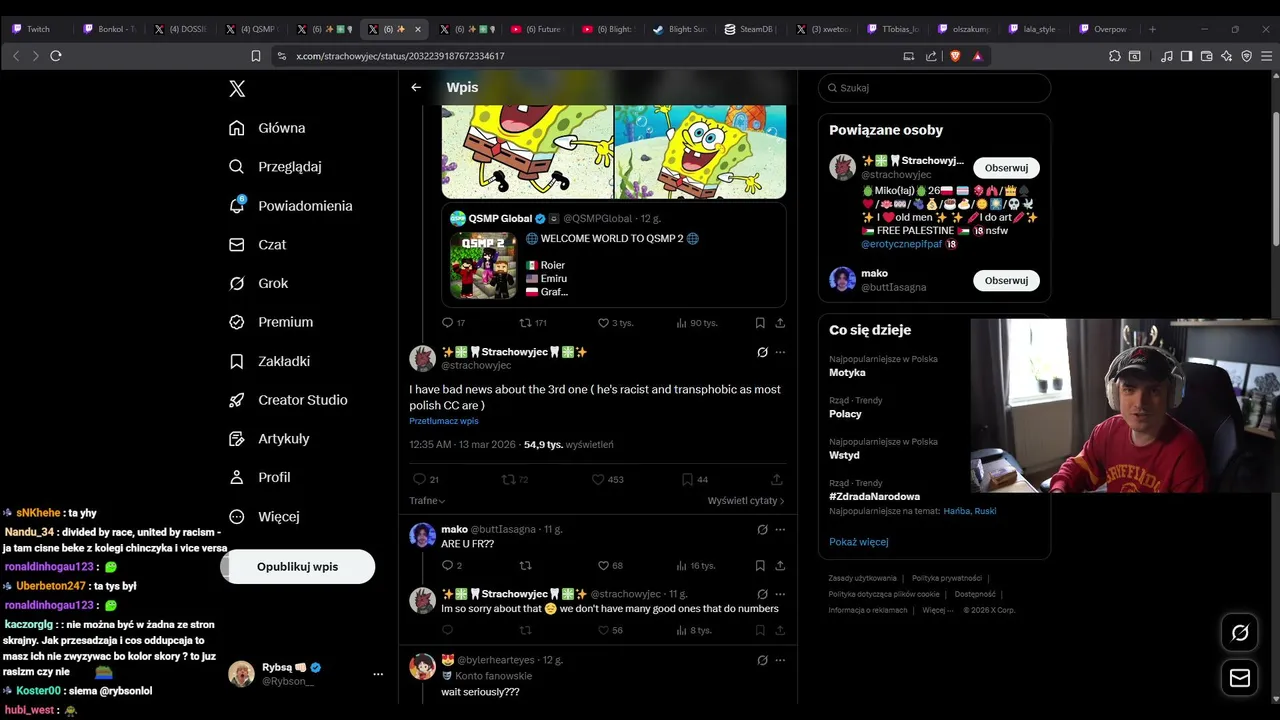Screen dimensions: 1280x720
Task: Open Więcej options in the sidebar
Action: [264, 517]
